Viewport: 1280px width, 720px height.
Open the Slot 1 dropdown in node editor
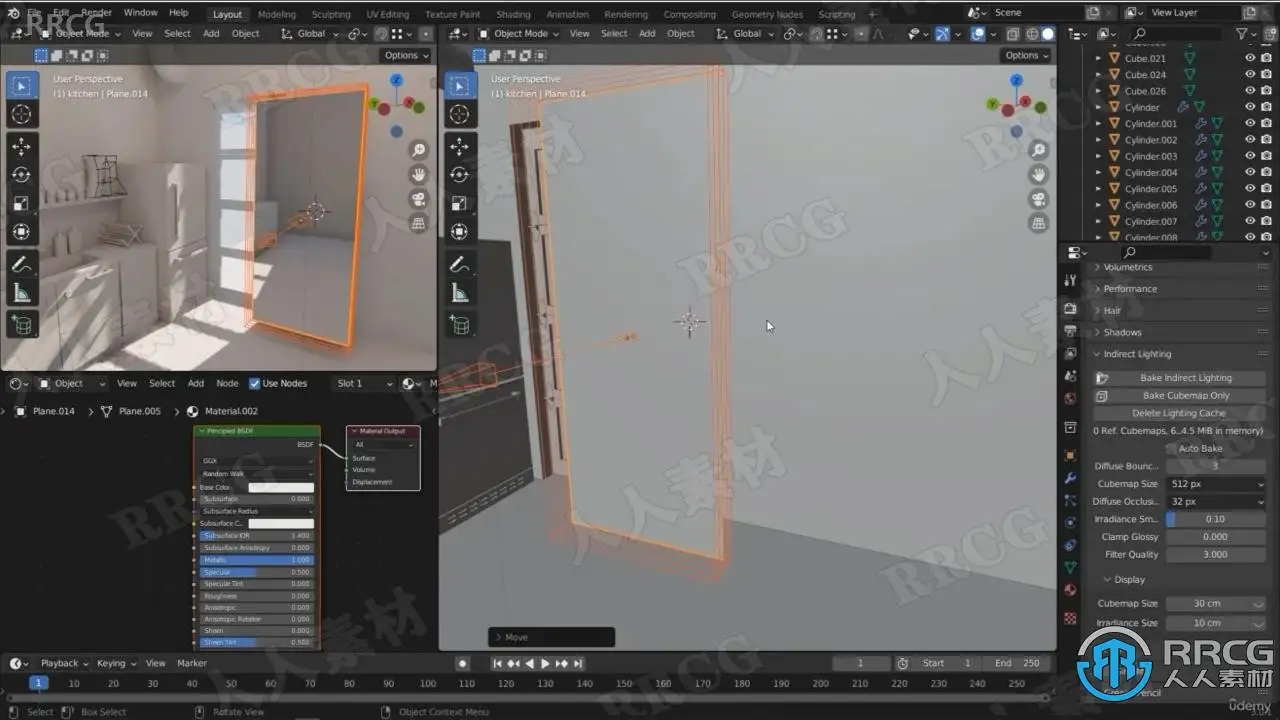(364, 383)
